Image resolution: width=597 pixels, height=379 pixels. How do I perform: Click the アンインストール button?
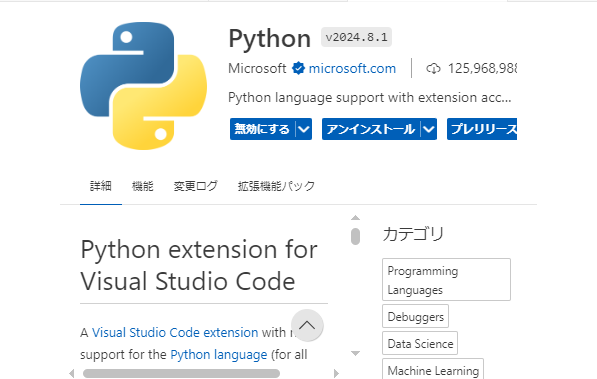pyautogui.click(x=371, y=129)
